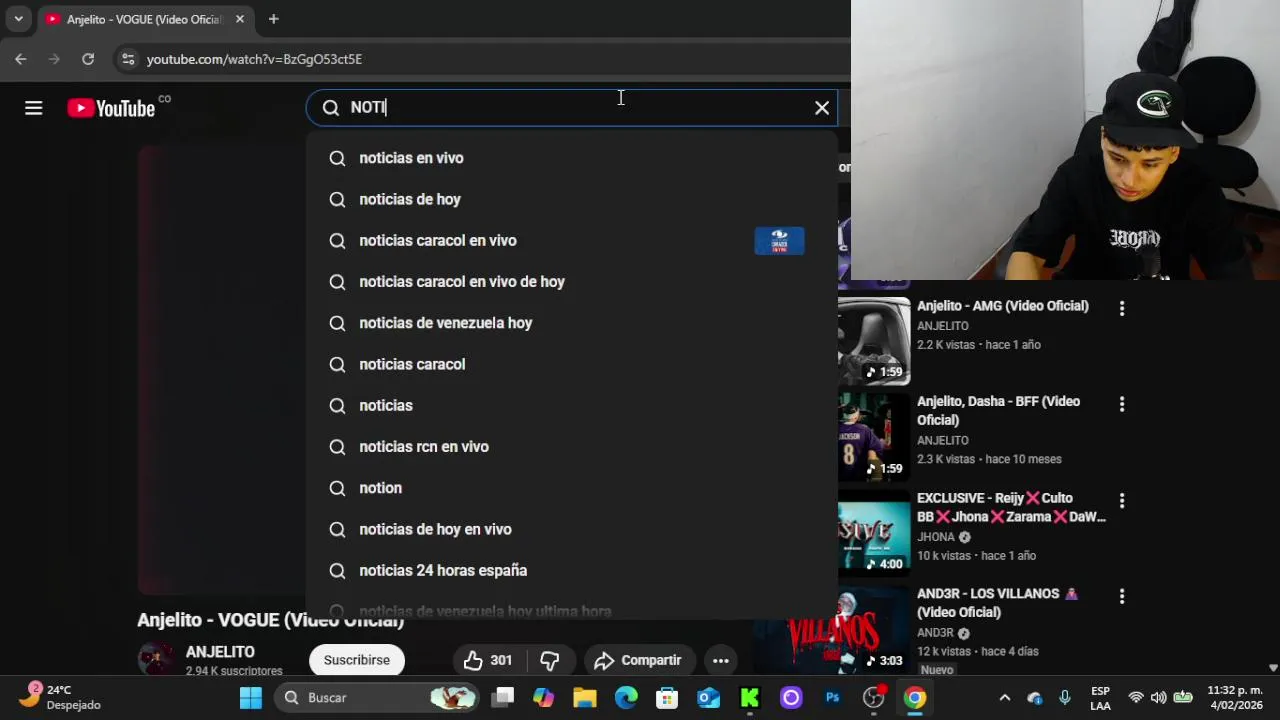1280x720 pixels.
Task: Click the address bar URL
Action: (254, 59)
